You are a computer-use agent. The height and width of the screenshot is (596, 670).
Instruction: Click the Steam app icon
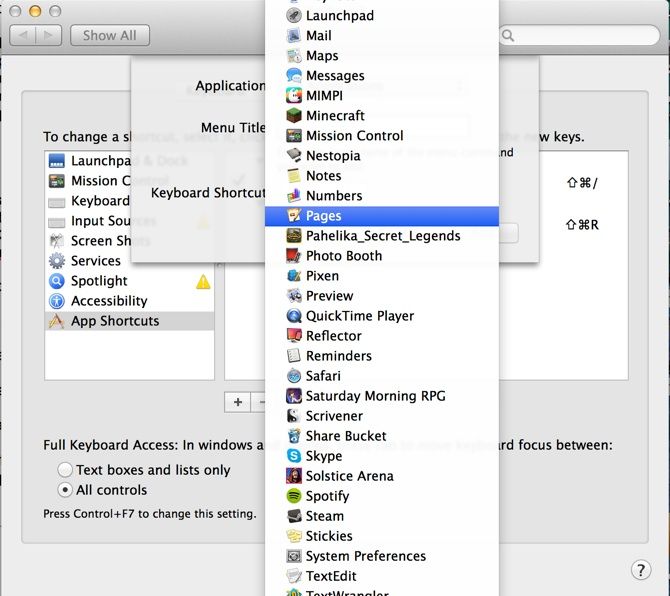pyautogui.click(x=294, y=516)
